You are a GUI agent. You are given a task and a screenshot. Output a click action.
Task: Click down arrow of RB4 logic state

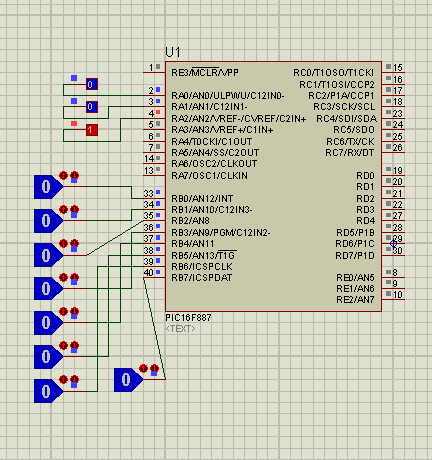[74, 311]
